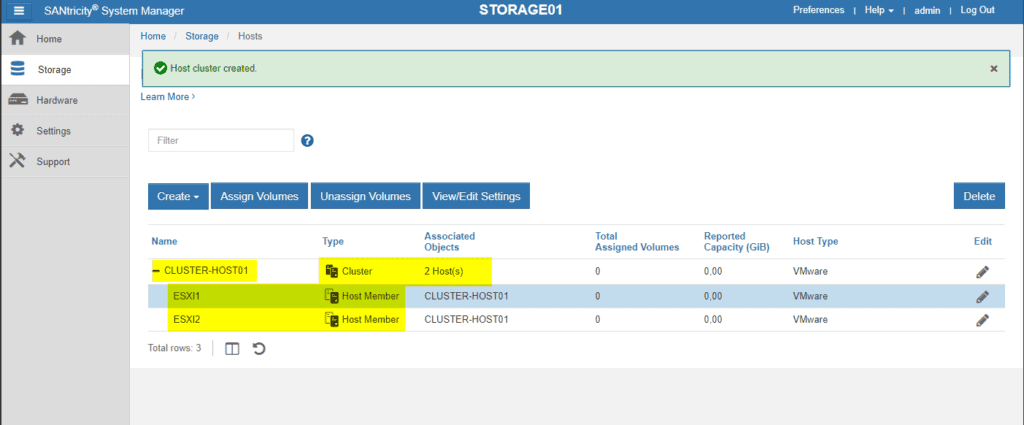Sort table by Name column header

click(164, 242)
